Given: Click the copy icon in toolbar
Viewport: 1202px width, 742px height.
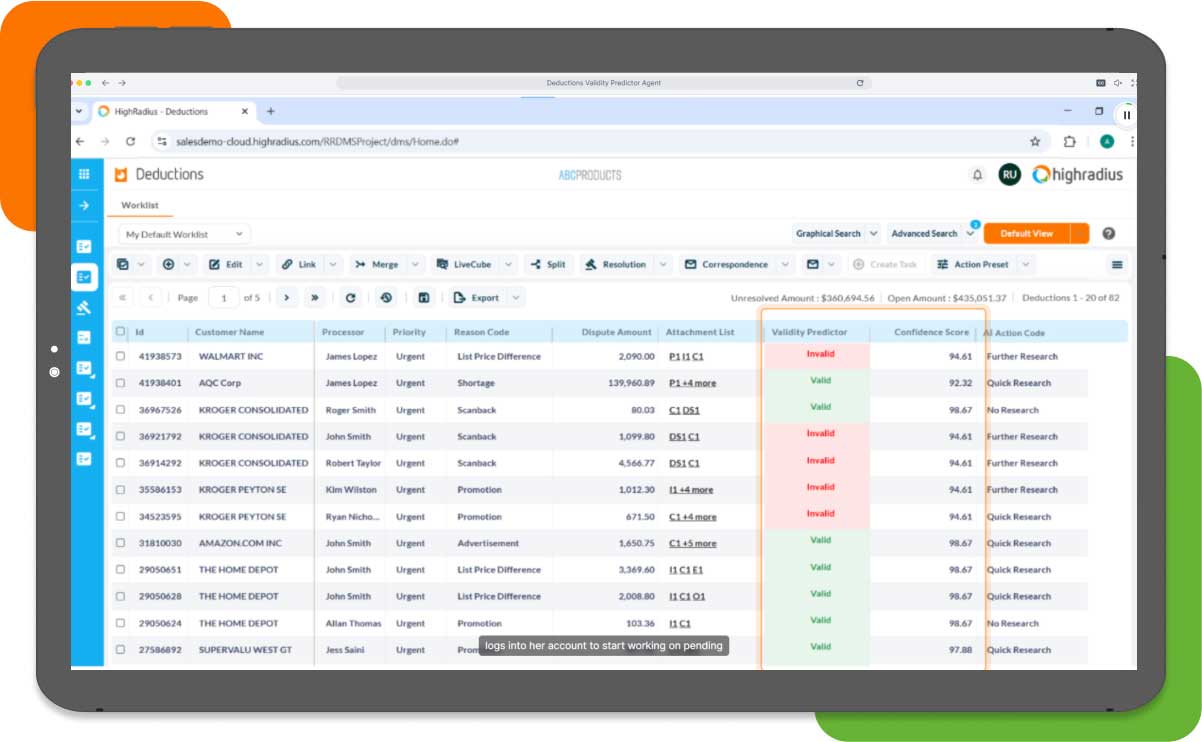Looking at the screenshot, I should 123,265.
